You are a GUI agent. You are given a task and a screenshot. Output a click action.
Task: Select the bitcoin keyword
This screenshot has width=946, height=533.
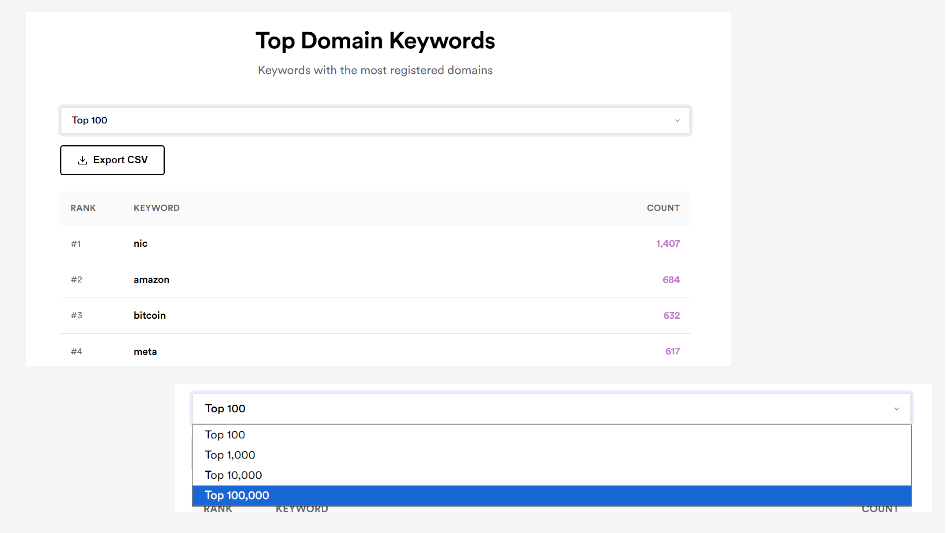point(149,316)
